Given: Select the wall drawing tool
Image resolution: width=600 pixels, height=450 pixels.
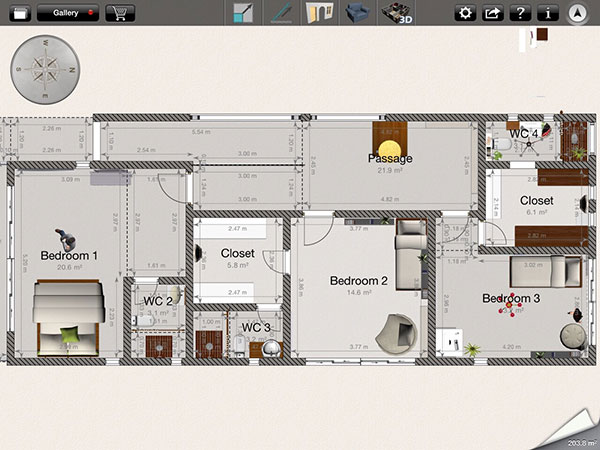Looking at the screenshot, I should [279, 13].
